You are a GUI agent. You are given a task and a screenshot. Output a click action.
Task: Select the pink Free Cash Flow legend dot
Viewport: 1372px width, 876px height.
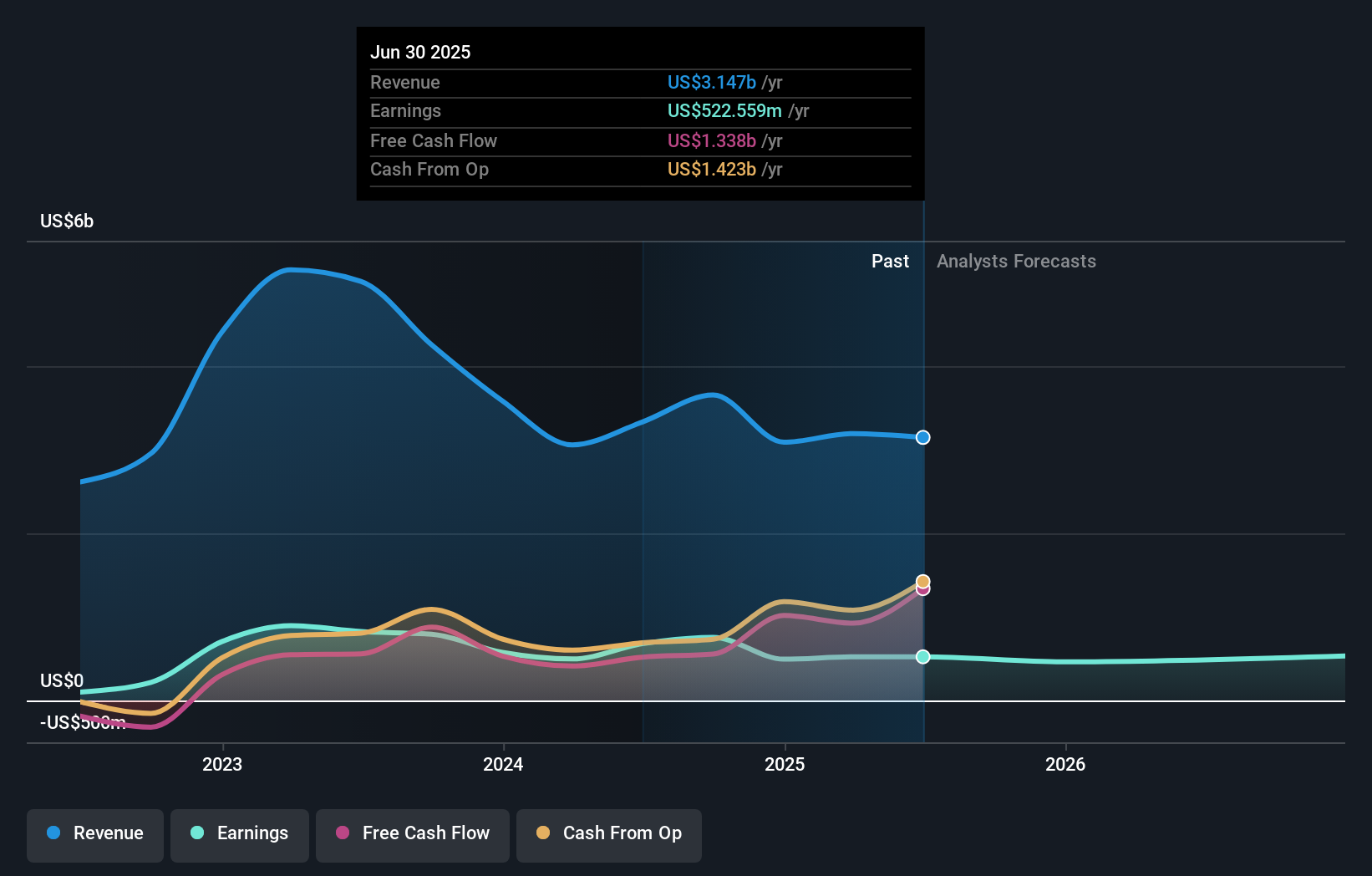pos(341,833)
